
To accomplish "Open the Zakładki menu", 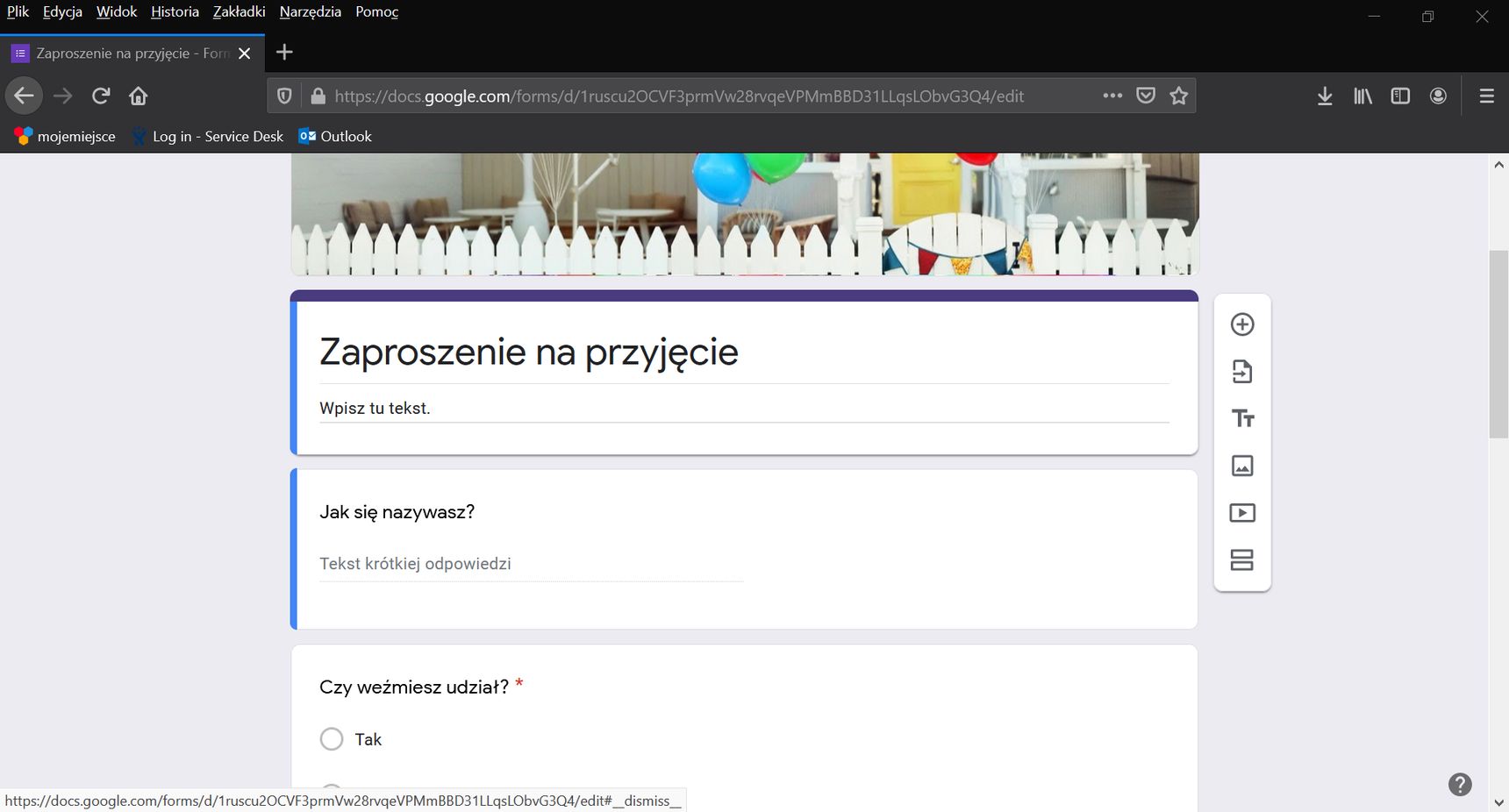I will click(239, 11).
